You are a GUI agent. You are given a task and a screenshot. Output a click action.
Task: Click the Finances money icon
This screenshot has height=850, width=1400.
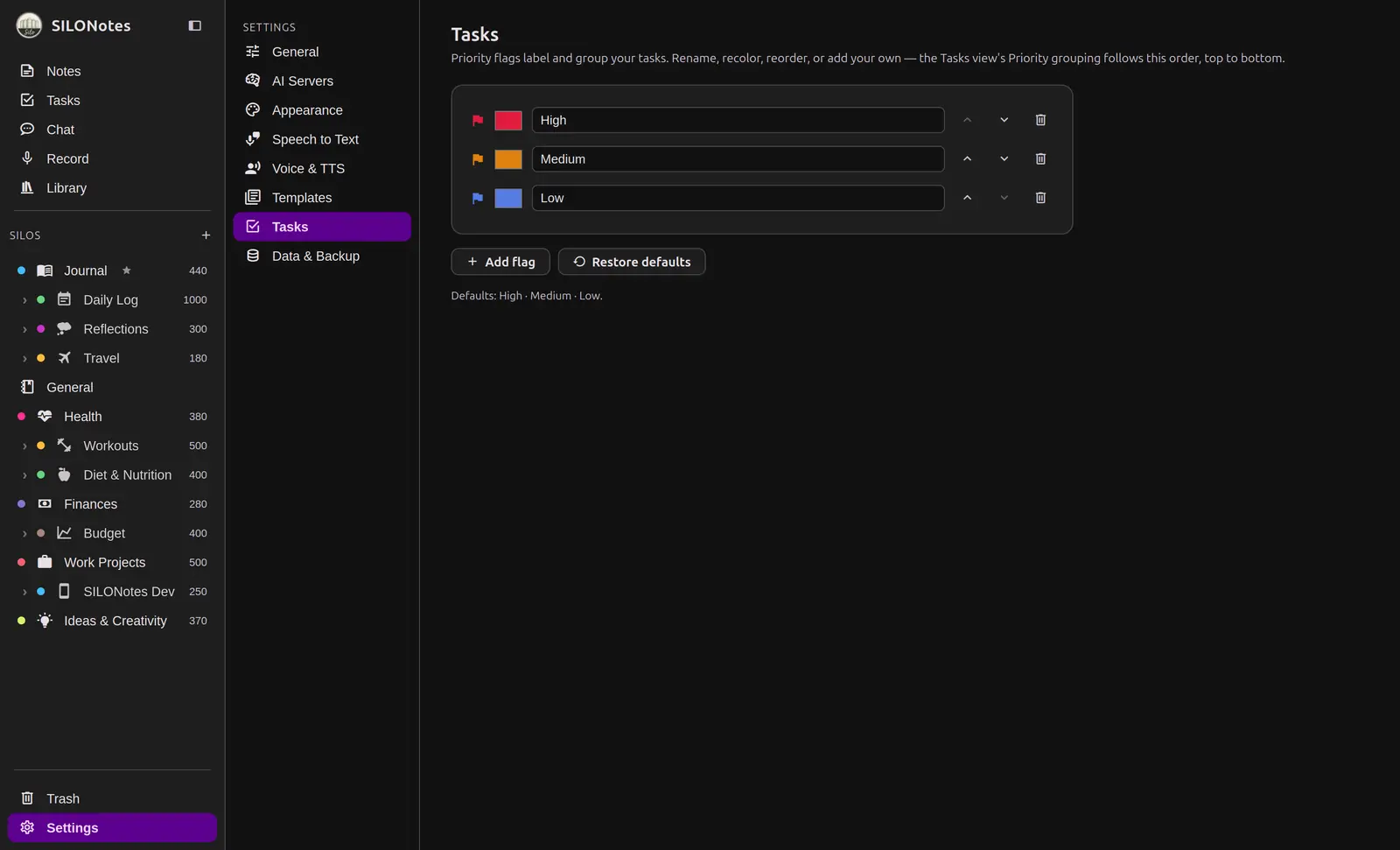click(45, 504)
